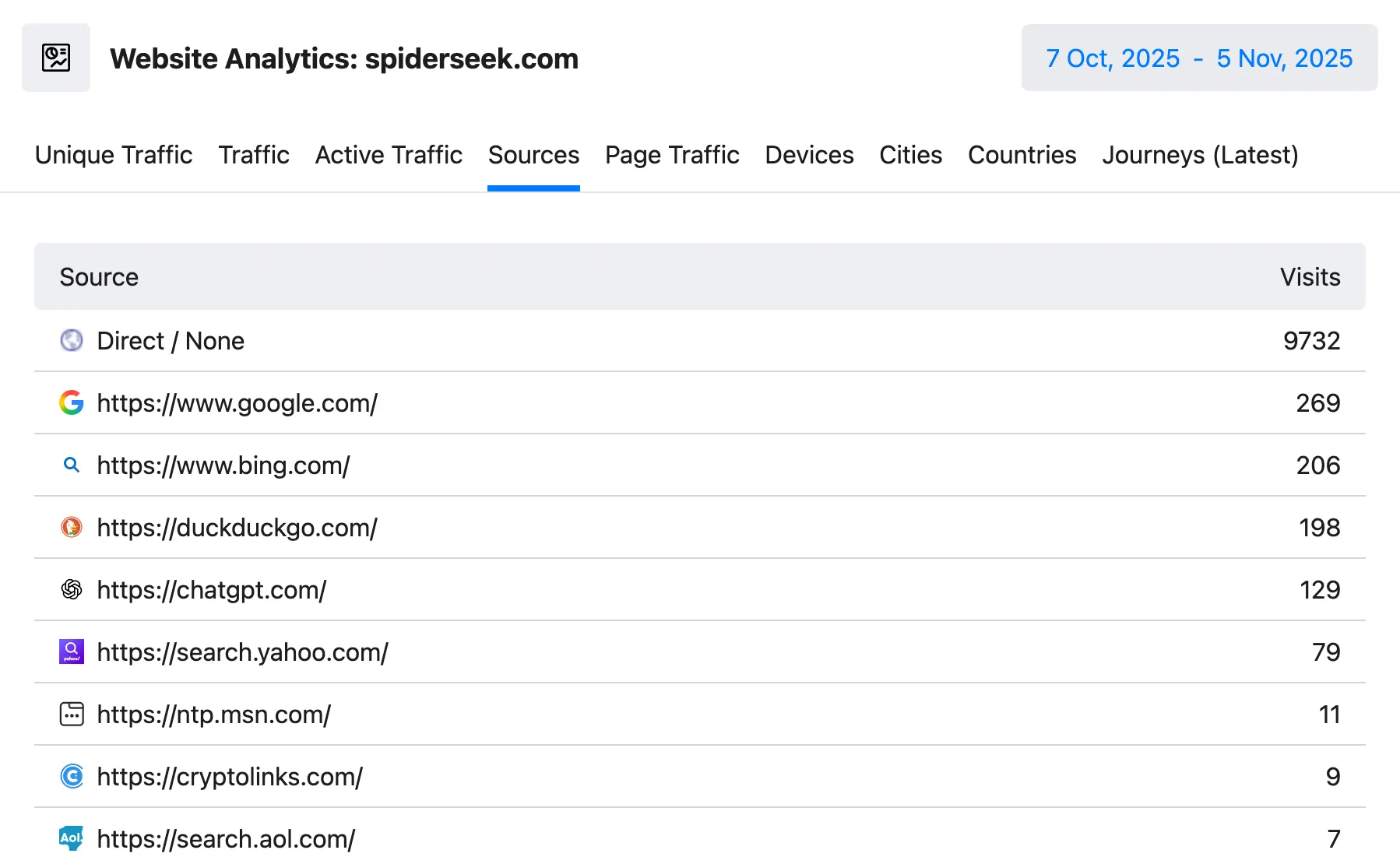Click the MSN favicon next to ntp.msn.com
The width and height of the screenshot is (1400, 864).
[72, 714]
